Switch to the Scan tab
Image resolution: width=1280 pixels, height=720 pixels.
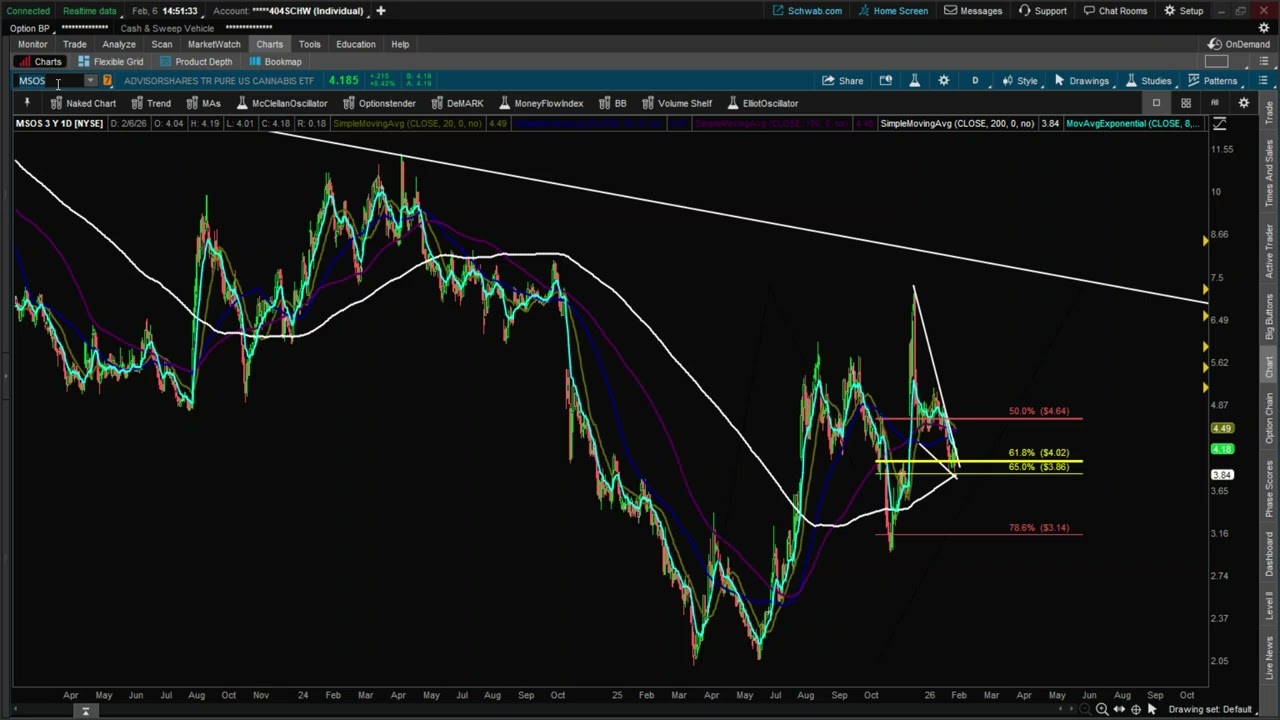(x=161, y=44)
